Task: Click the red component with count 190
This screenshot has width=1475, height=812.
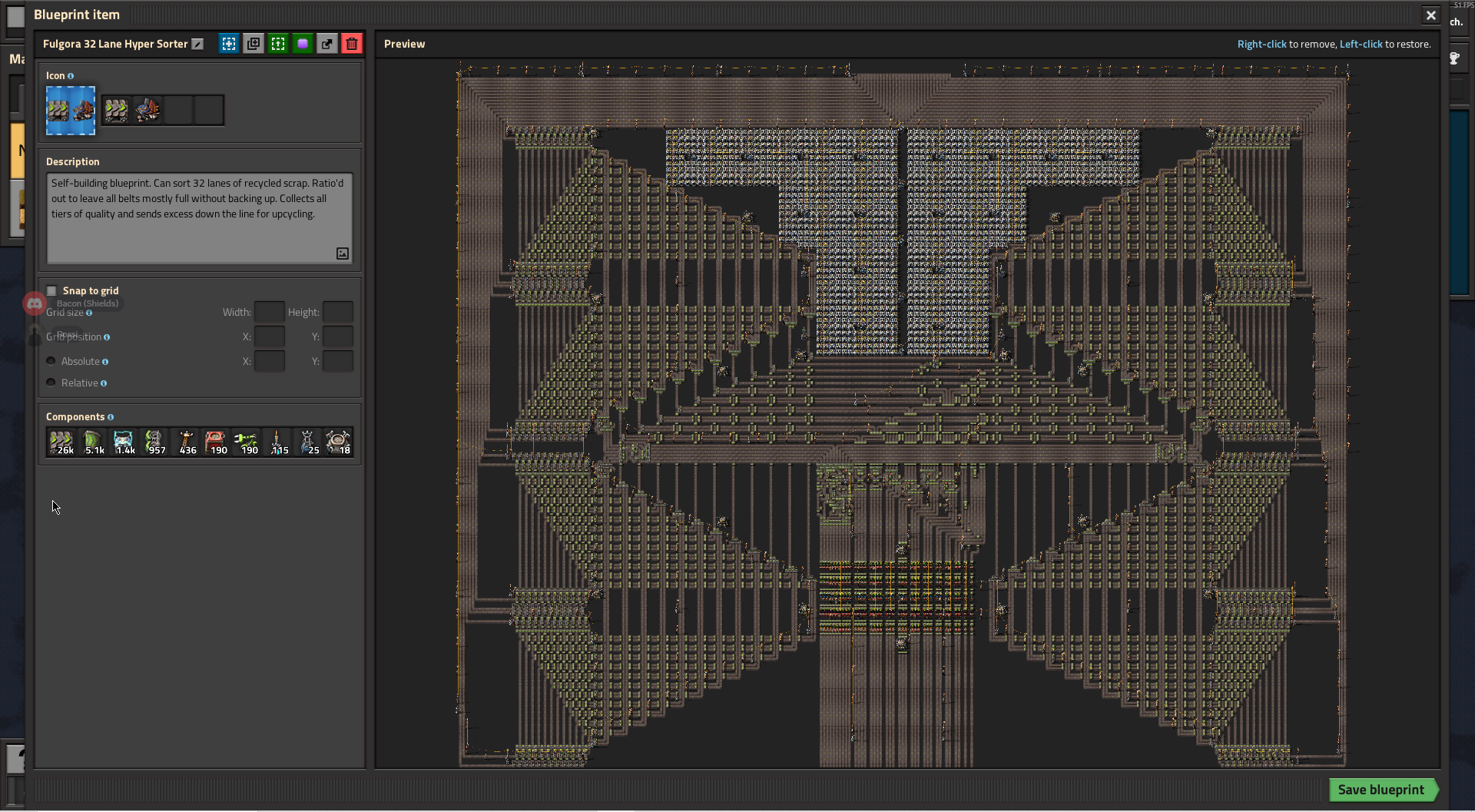Action: 215,442
